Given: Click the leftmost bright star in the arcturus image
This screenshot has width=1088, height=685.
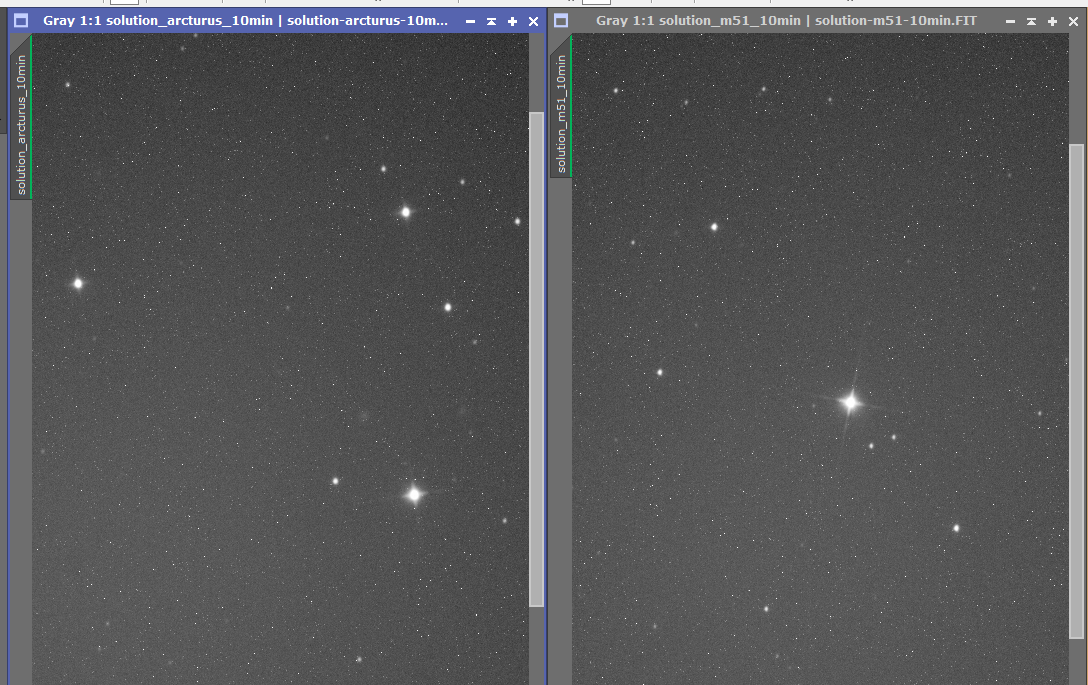Looking at the screenshot, I should pyautogui.click(x=77, y=283).
